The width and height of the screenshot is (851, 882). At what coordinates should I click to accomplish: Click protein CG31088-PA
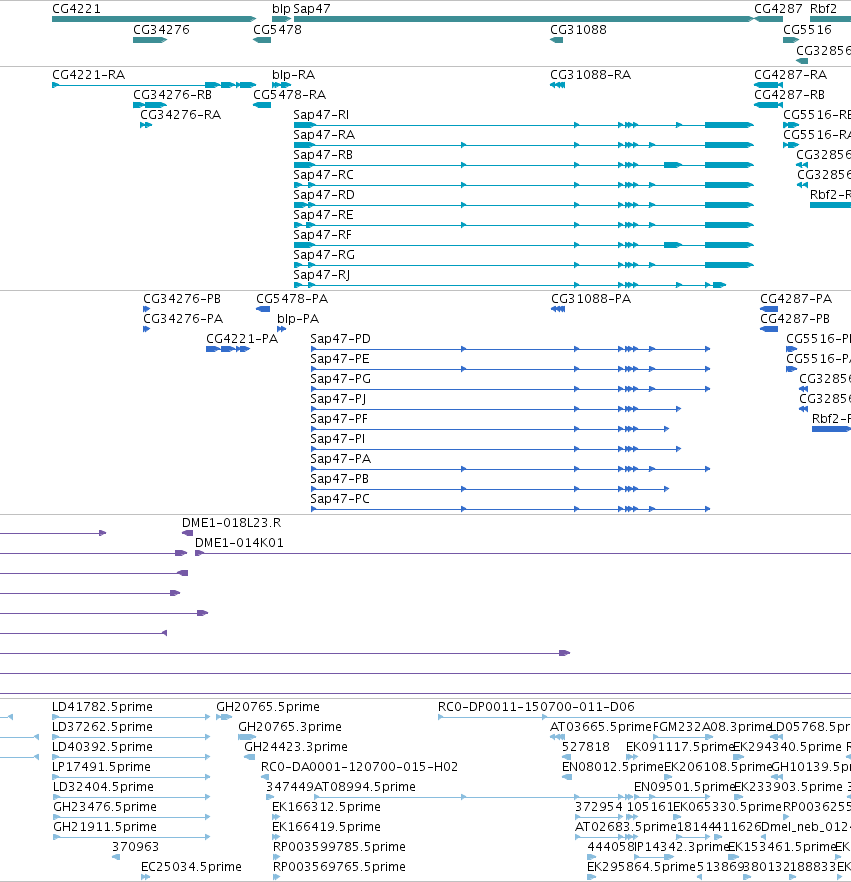pos(591,299)
